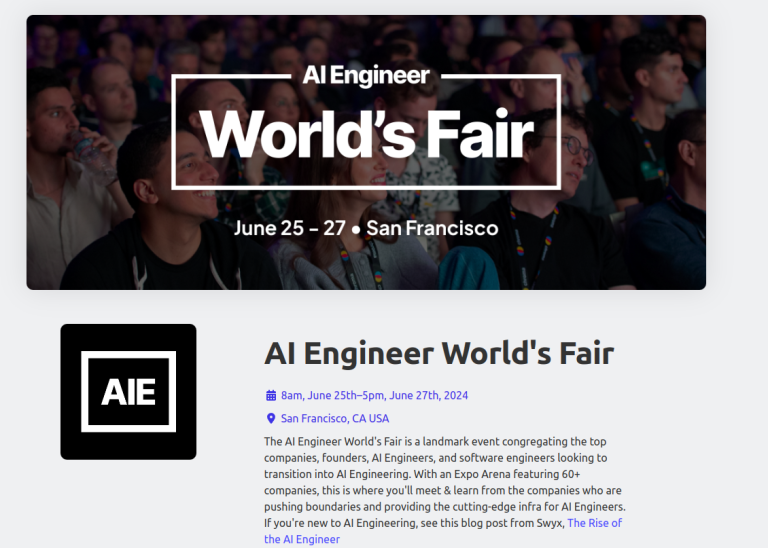Click the "AI Engineer World's Fair" page heading
The height and width of the screenshot is (548, 768).
pyautogui.click(x=438, y=353)
